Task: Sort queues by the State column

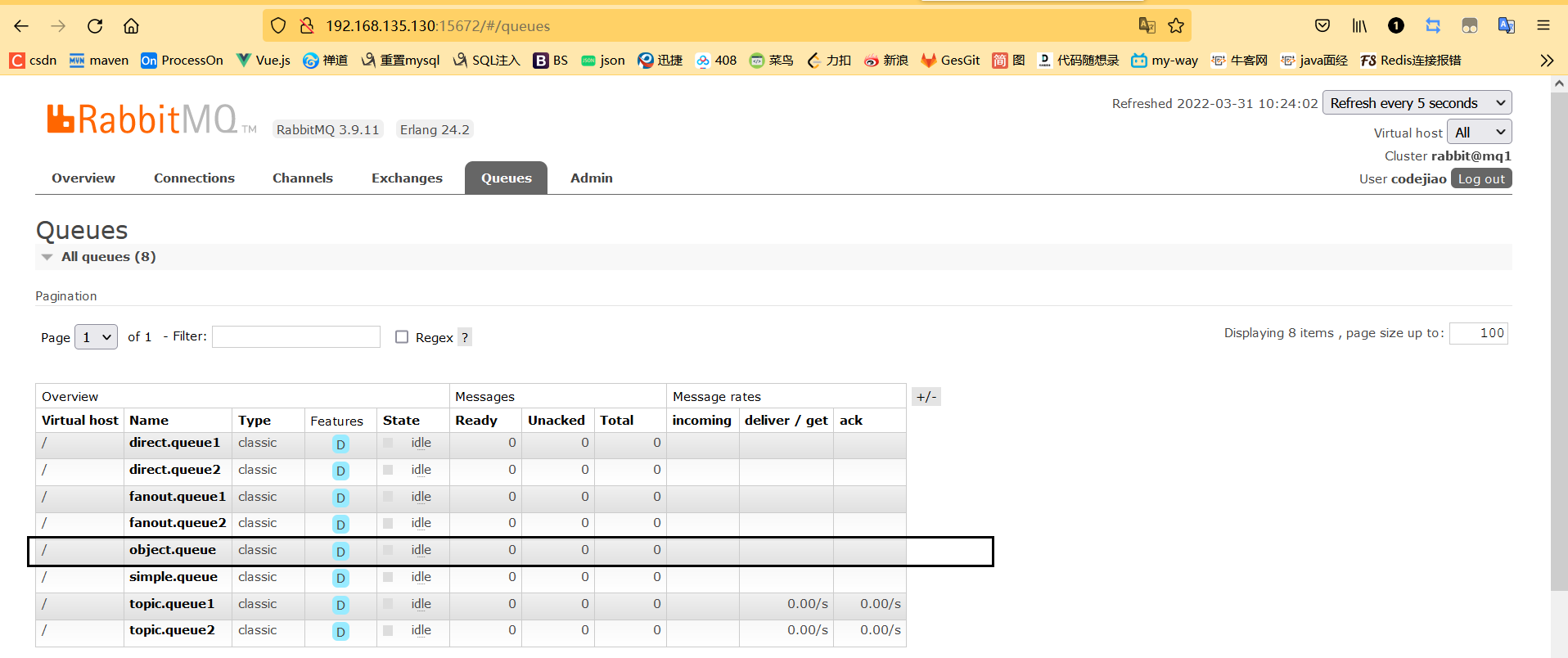Action: [401, 421]
